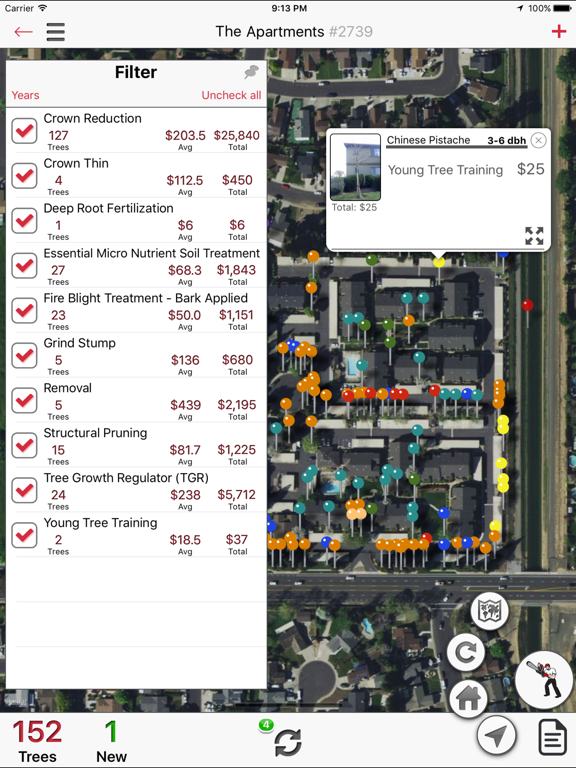Tap The Apartments #2739 title
576x768 pixels.
click(294, 32)
